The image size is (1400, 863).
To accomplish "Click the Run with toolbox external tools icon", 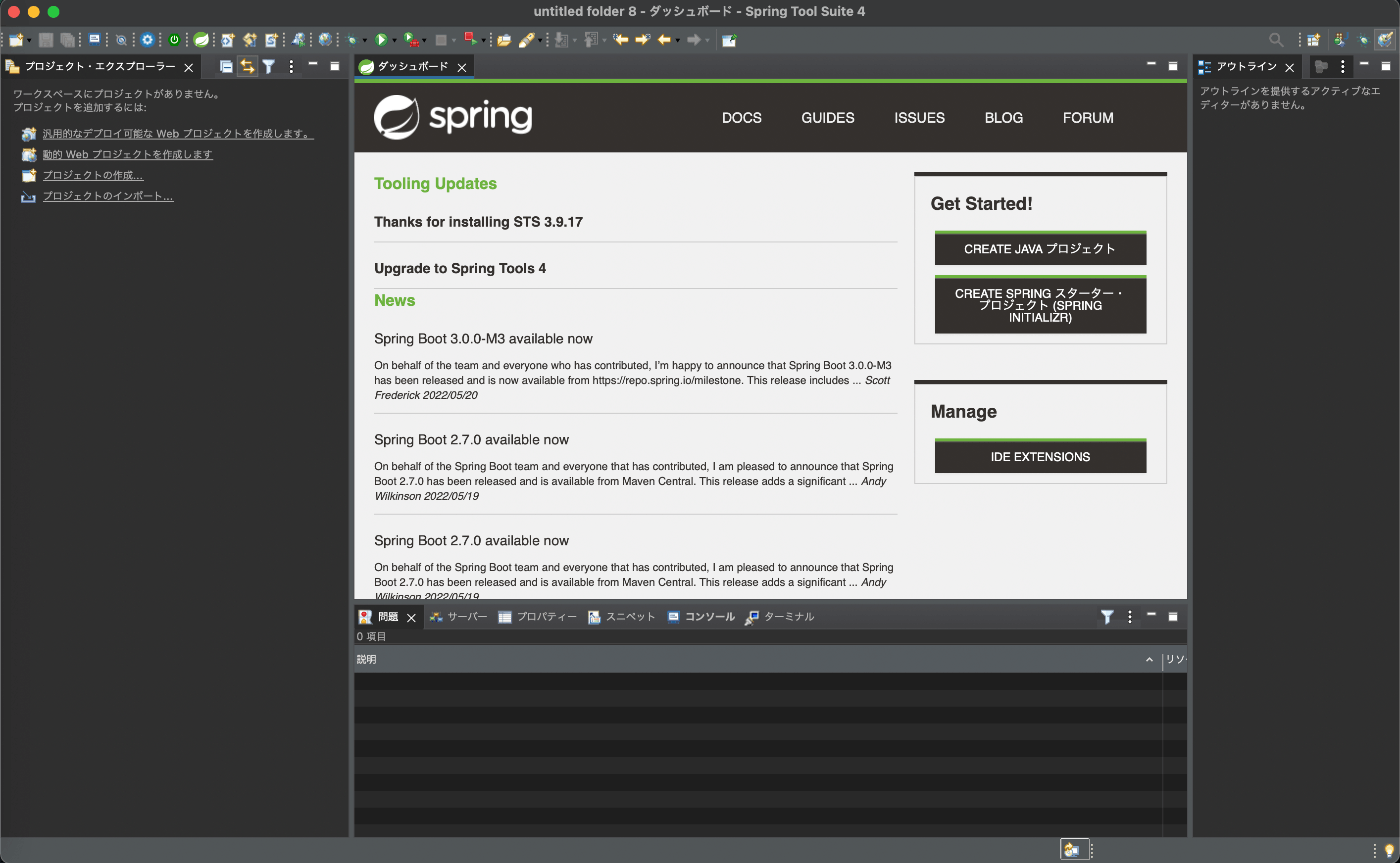I will [x=411, y=40].
